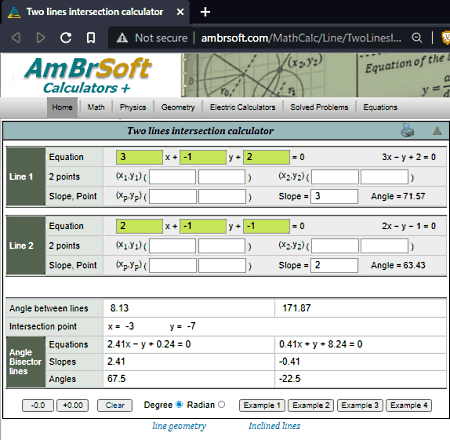This screenshot has height=440, width=450.
Task: Click the +0.00 decimal places button
Action: point(73,405)
